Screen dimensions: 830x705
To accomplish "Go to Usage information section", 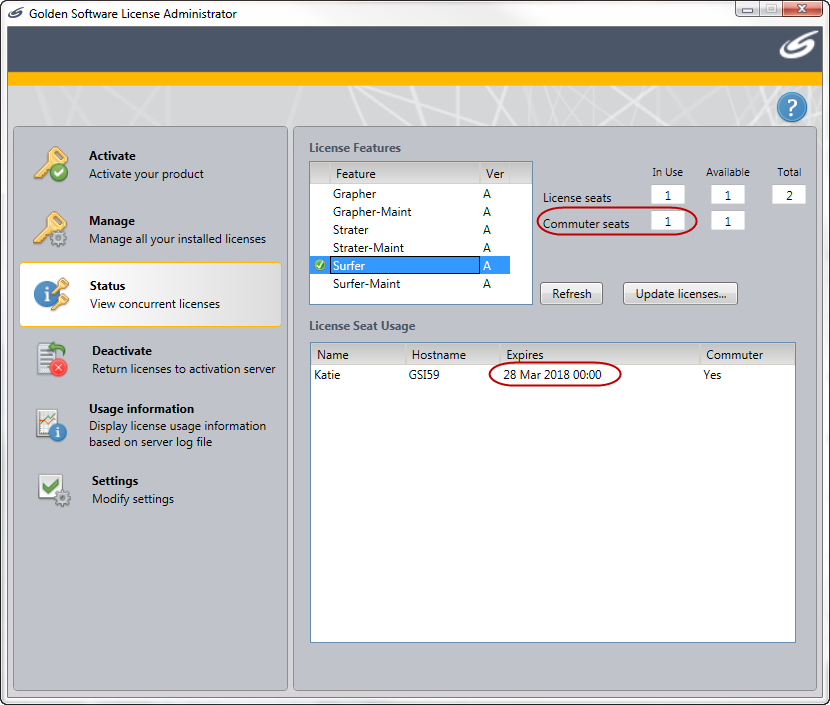I will pos(150,425).
